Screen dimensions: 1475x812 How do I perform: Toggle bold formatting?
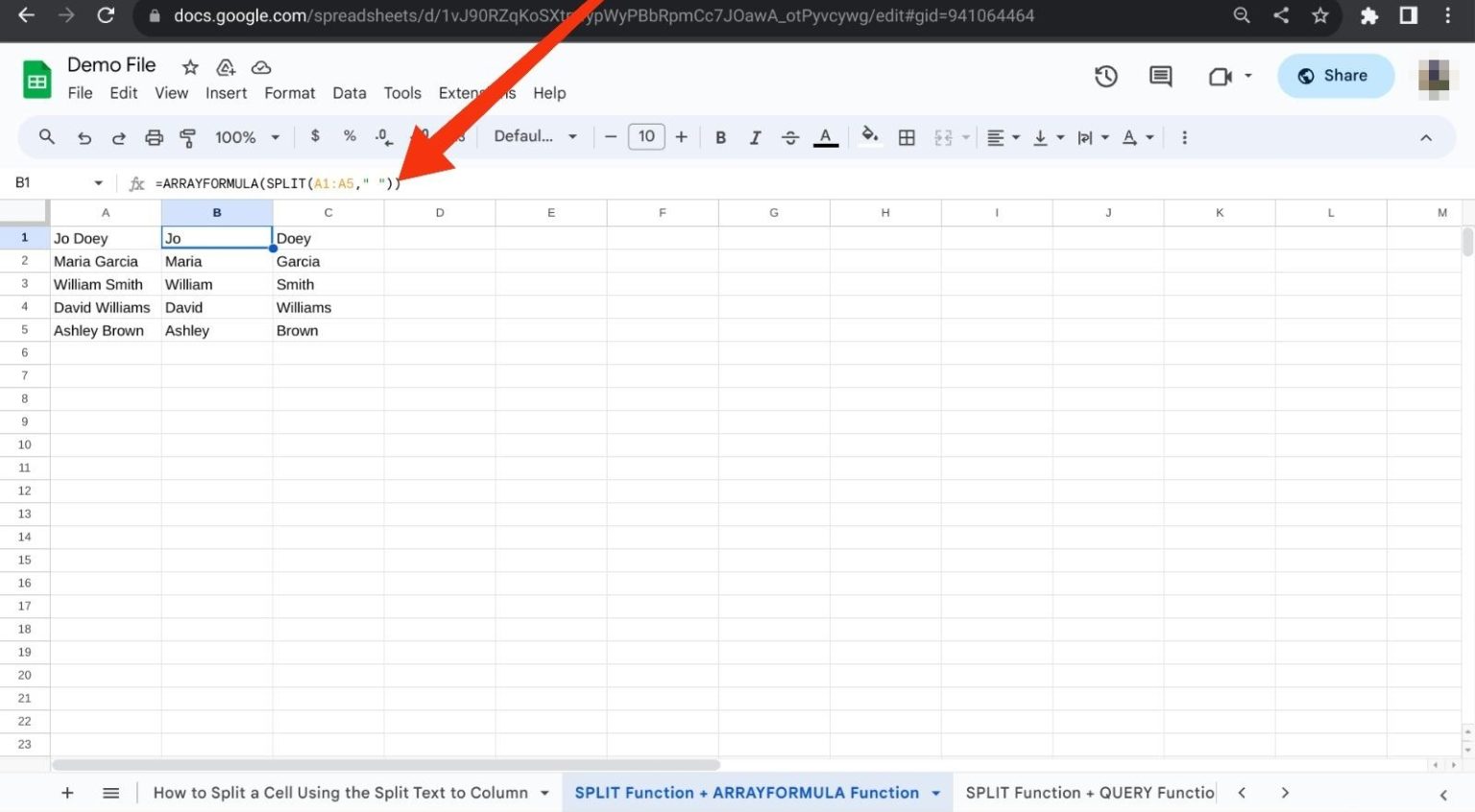tap(720, 137)
